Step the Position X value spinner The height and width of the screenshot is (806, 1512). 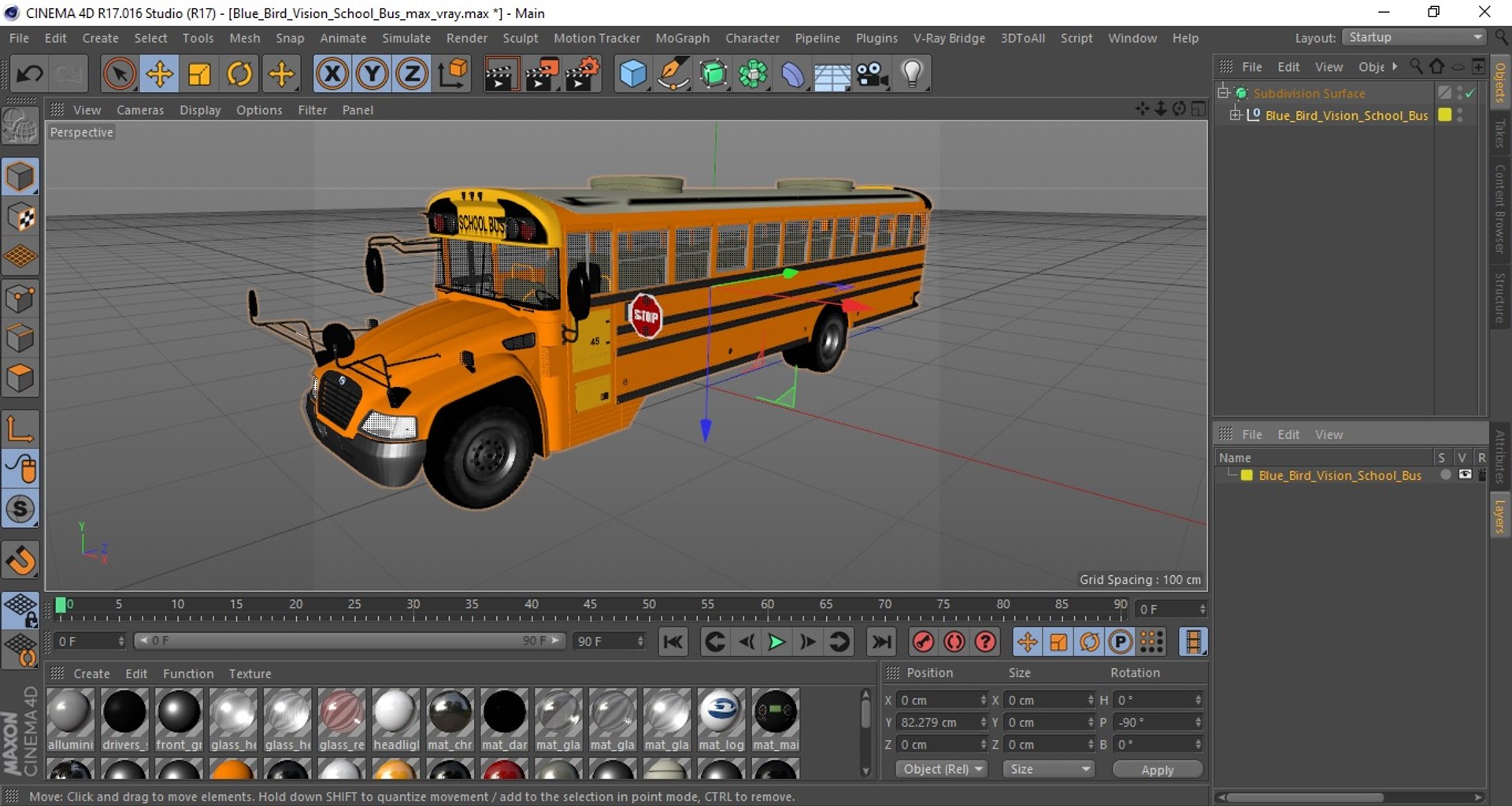coord(983,700)
